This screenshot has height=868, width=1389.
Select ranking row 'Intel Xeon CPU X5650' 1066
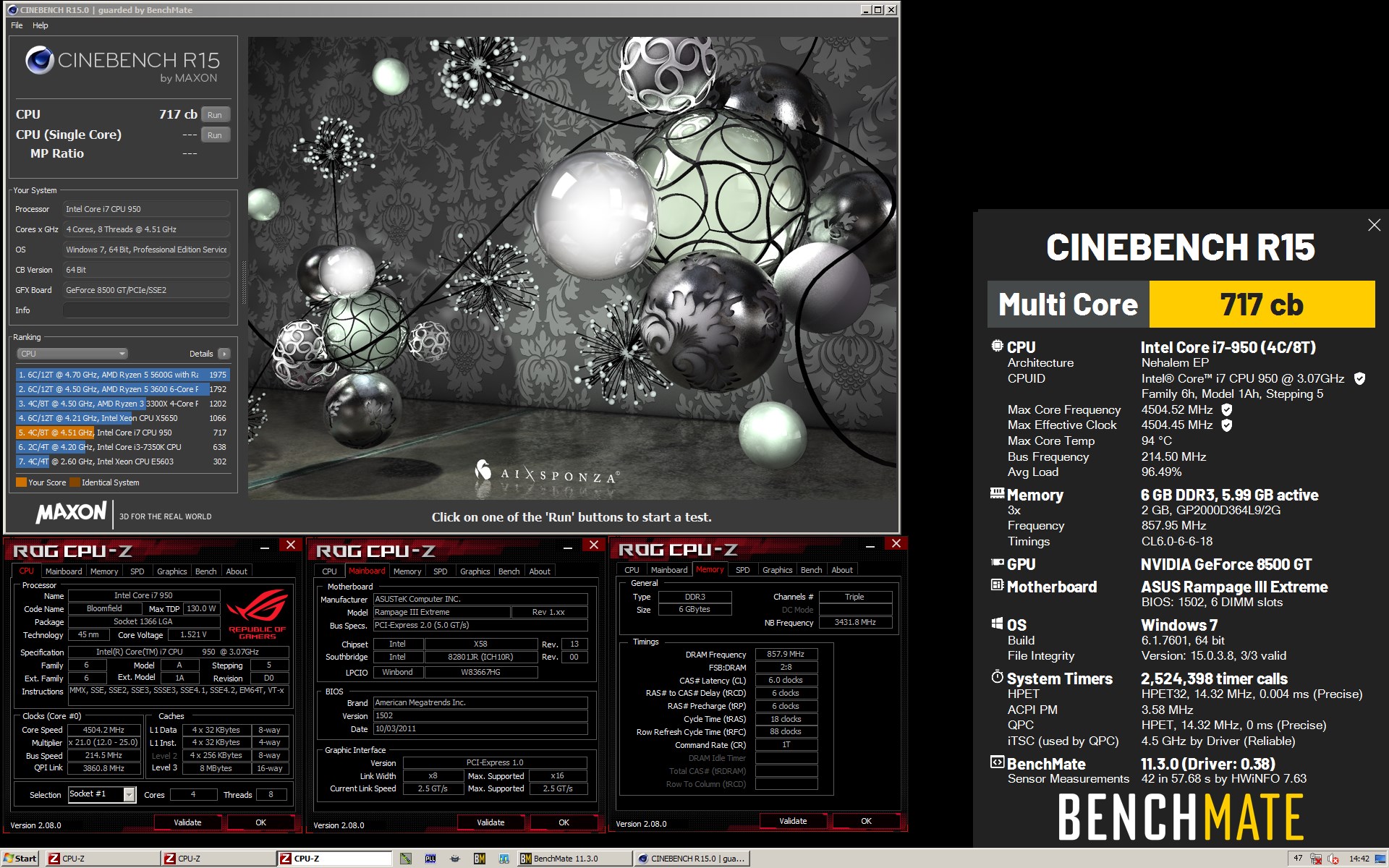pos(122,418)
